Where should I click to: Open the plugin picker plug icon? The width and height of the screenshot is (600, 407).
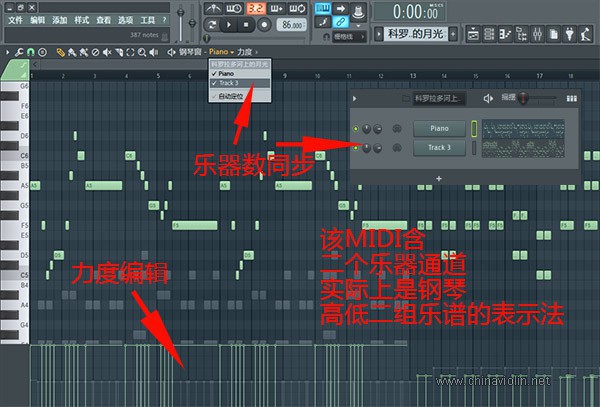570,34
